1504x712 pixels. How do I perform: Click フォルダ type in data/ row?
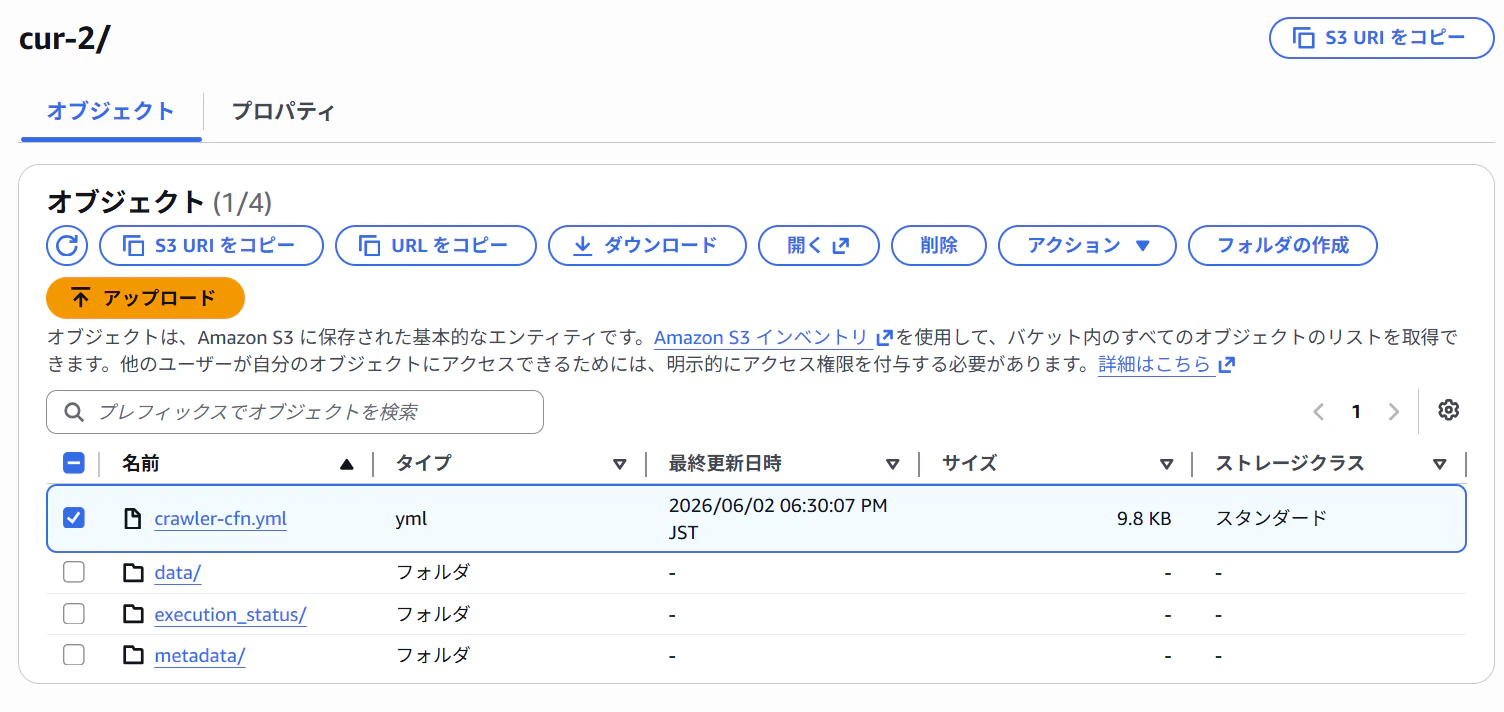[x=433, y=573]
